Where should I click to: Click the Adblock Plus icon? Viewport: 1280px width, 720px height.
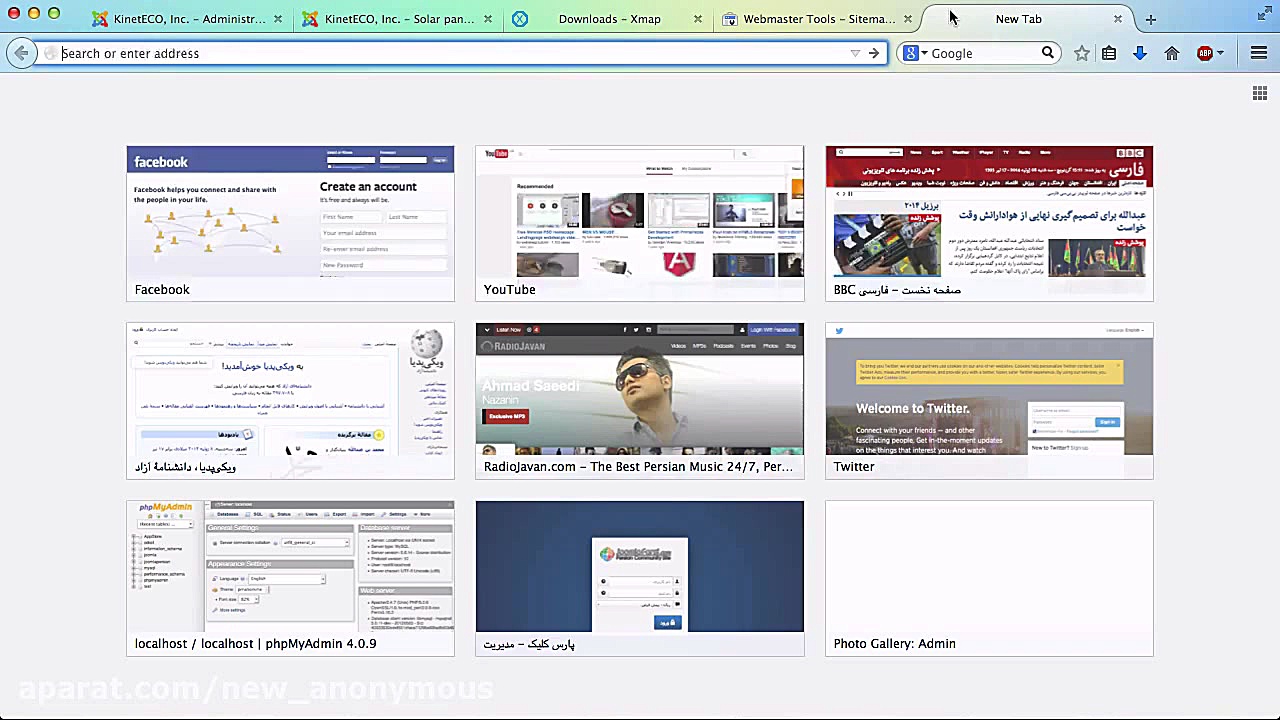point(1204,53)
